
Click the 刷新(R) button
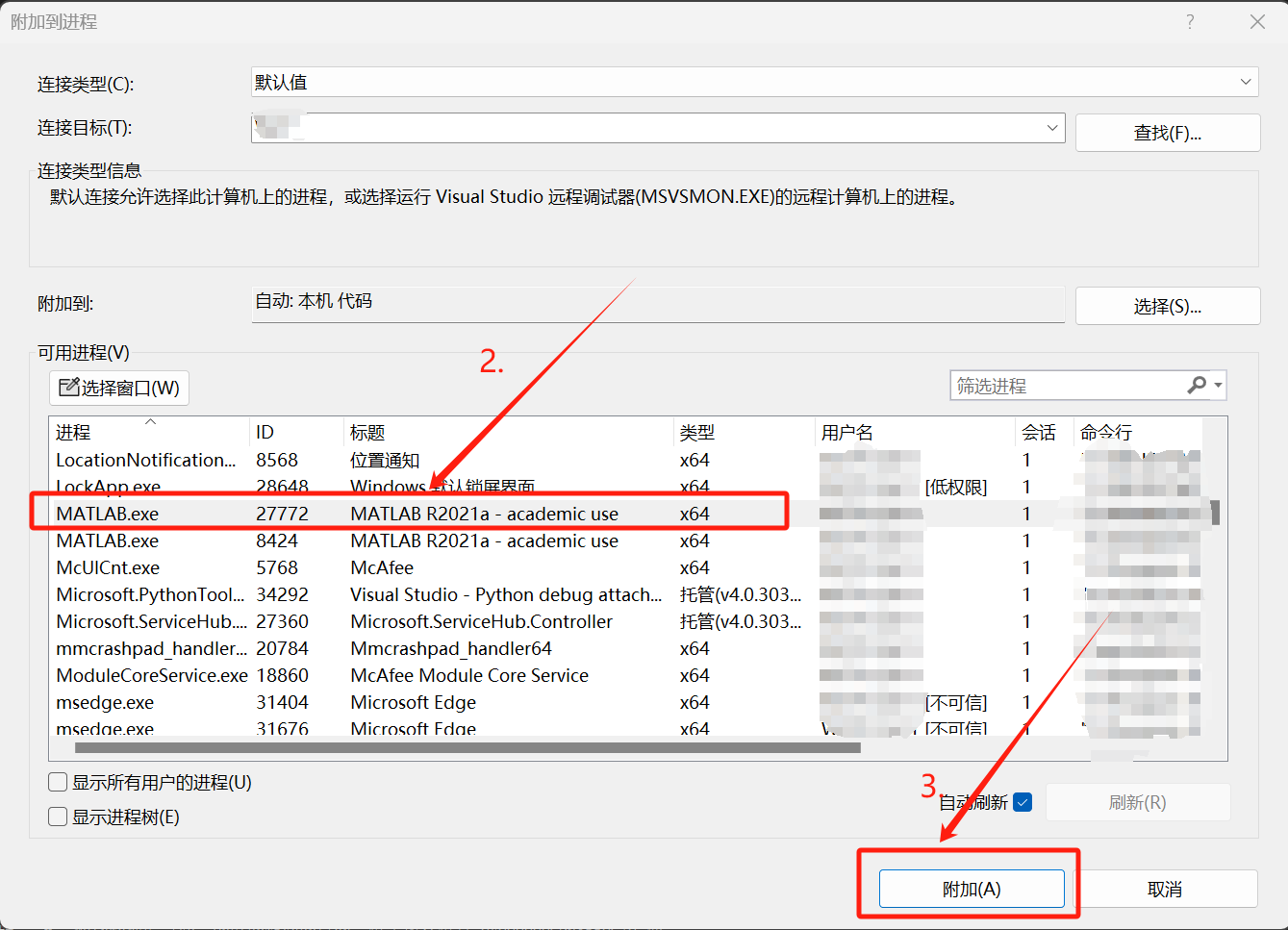(x=1137, y=802)
